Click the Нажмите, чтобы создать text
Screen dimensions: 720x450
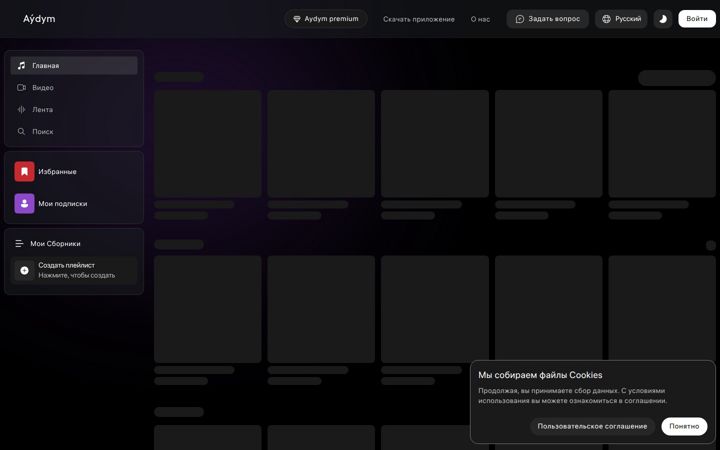pos(77,276)
